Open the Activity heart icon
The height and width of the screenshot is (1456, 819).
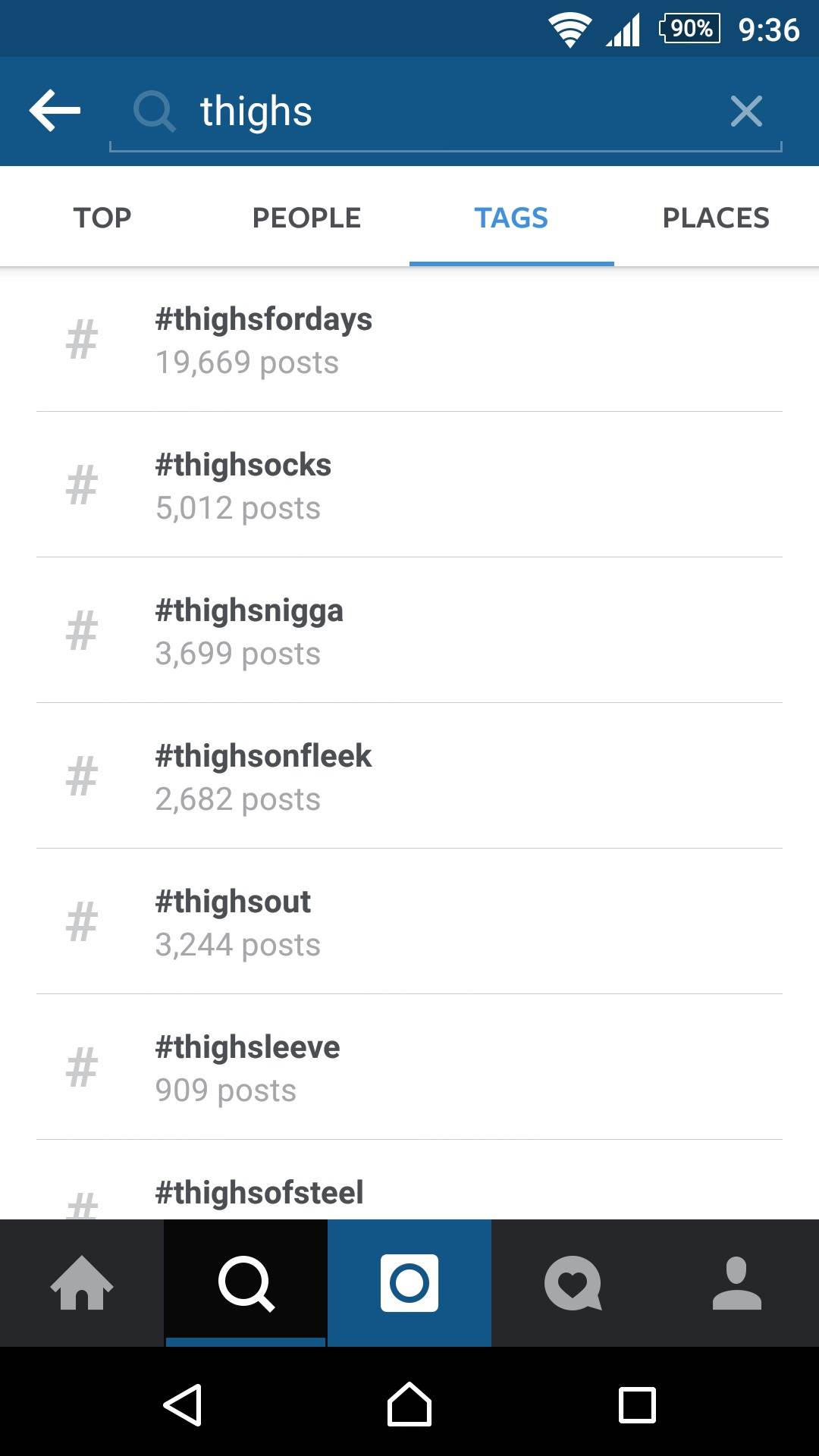pos(573,1283)
